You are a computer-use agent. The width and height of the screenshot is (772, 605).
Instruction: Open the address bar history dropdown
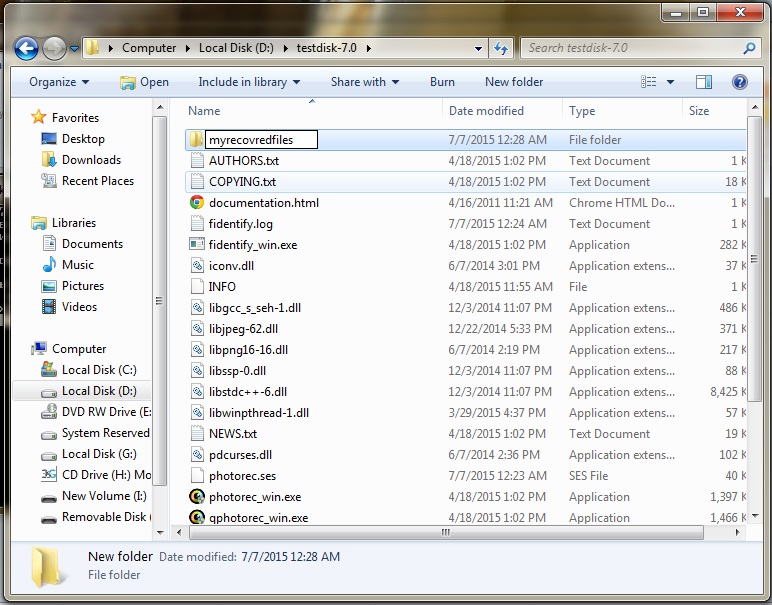pos(478,48)
